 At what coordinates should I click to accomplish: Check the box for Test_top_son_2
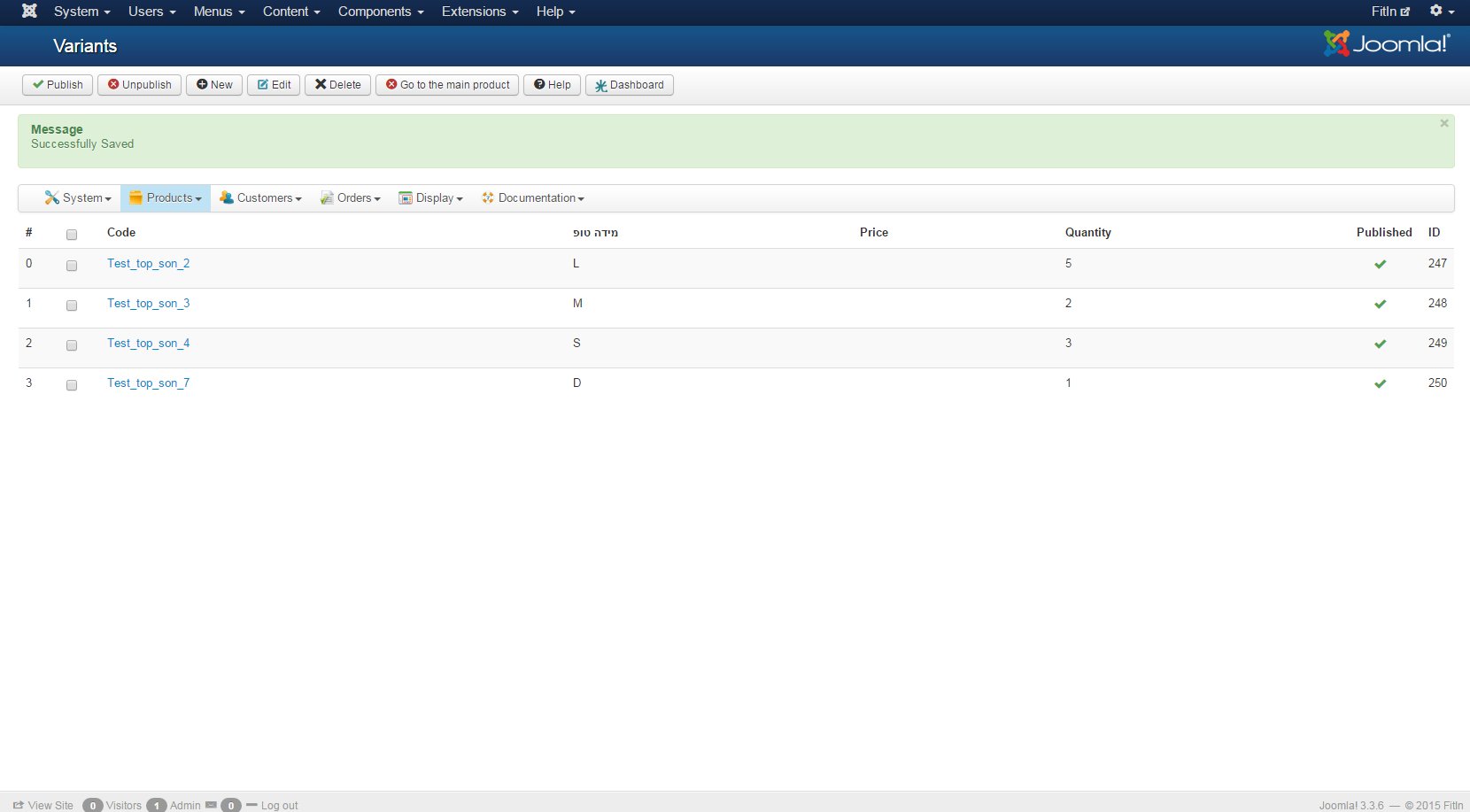click(x=72, y=266)
